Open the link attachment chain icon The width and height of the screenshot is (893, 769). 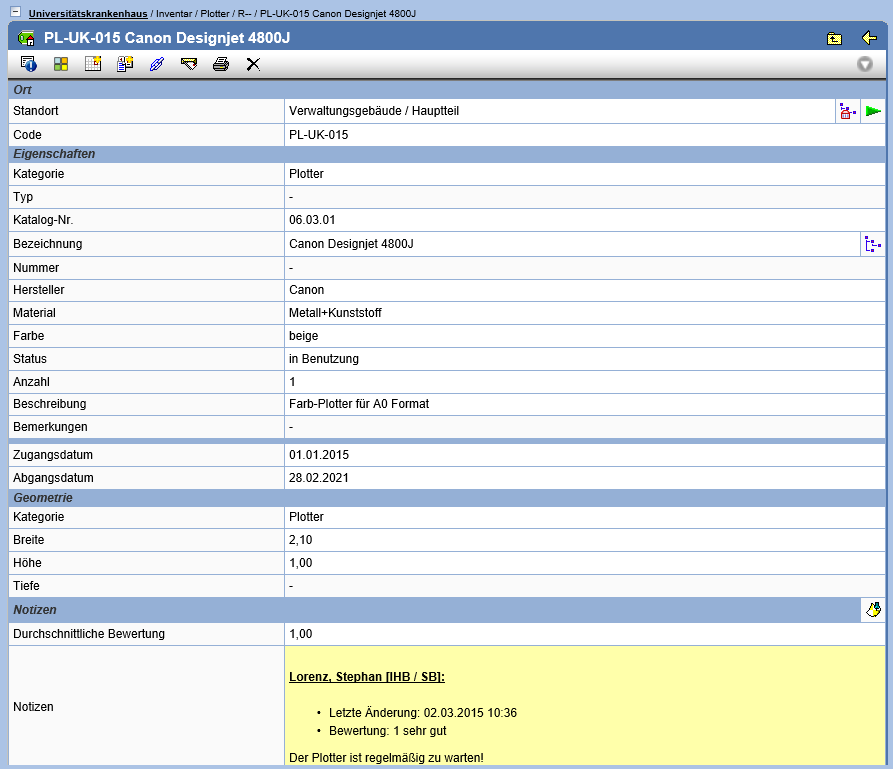[156, 64]
